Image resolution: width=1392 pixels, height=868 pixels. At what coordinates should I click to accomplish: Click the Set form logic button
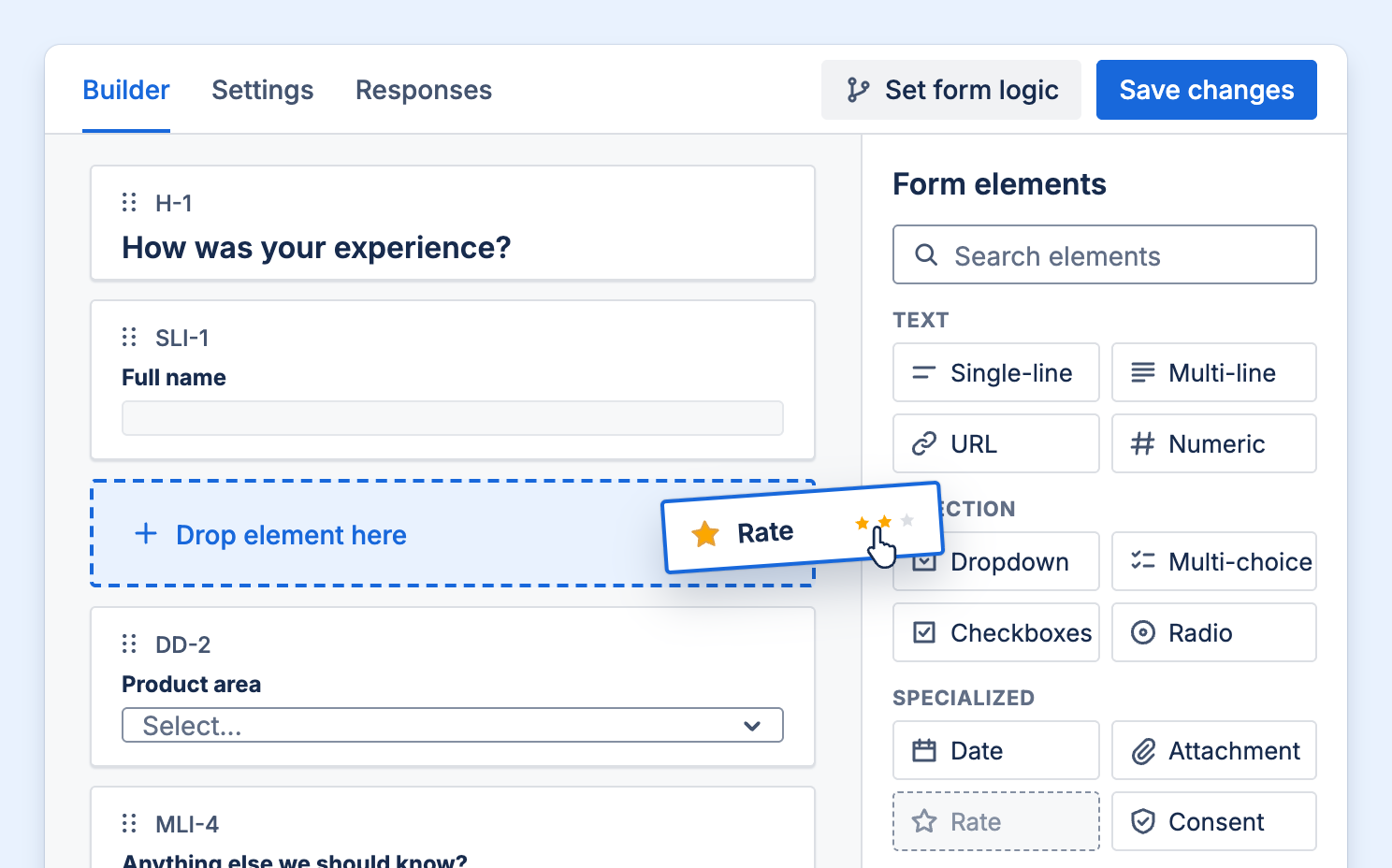point(951,90)
